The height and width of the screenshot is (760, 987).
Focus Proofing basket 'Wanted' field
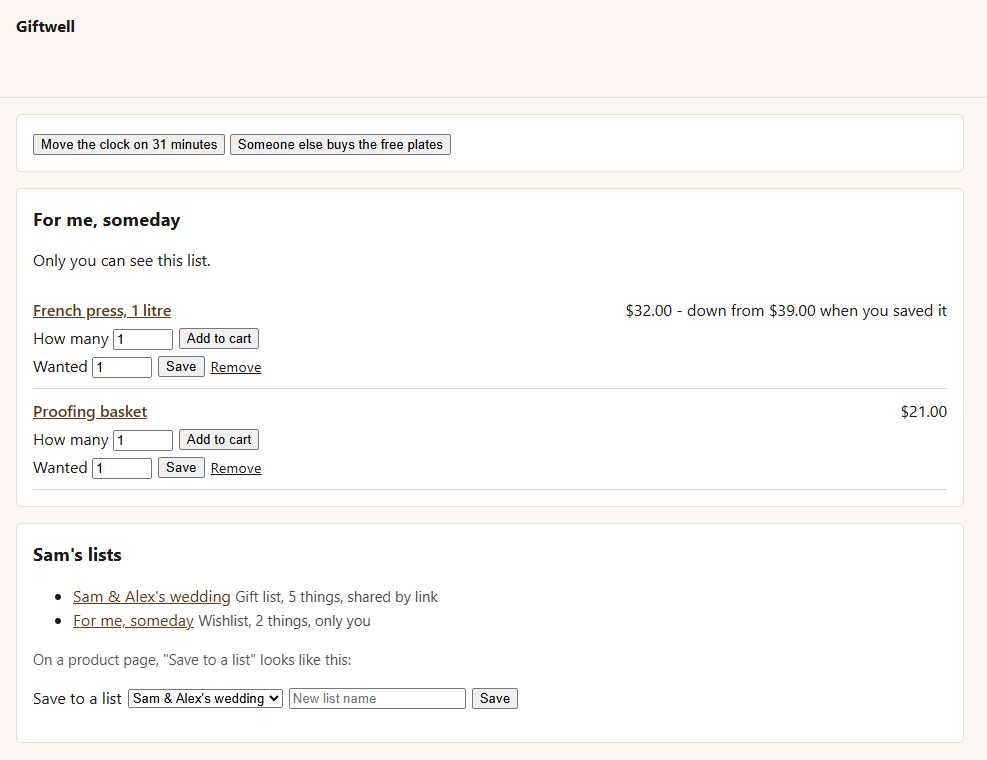click(122, 468)
